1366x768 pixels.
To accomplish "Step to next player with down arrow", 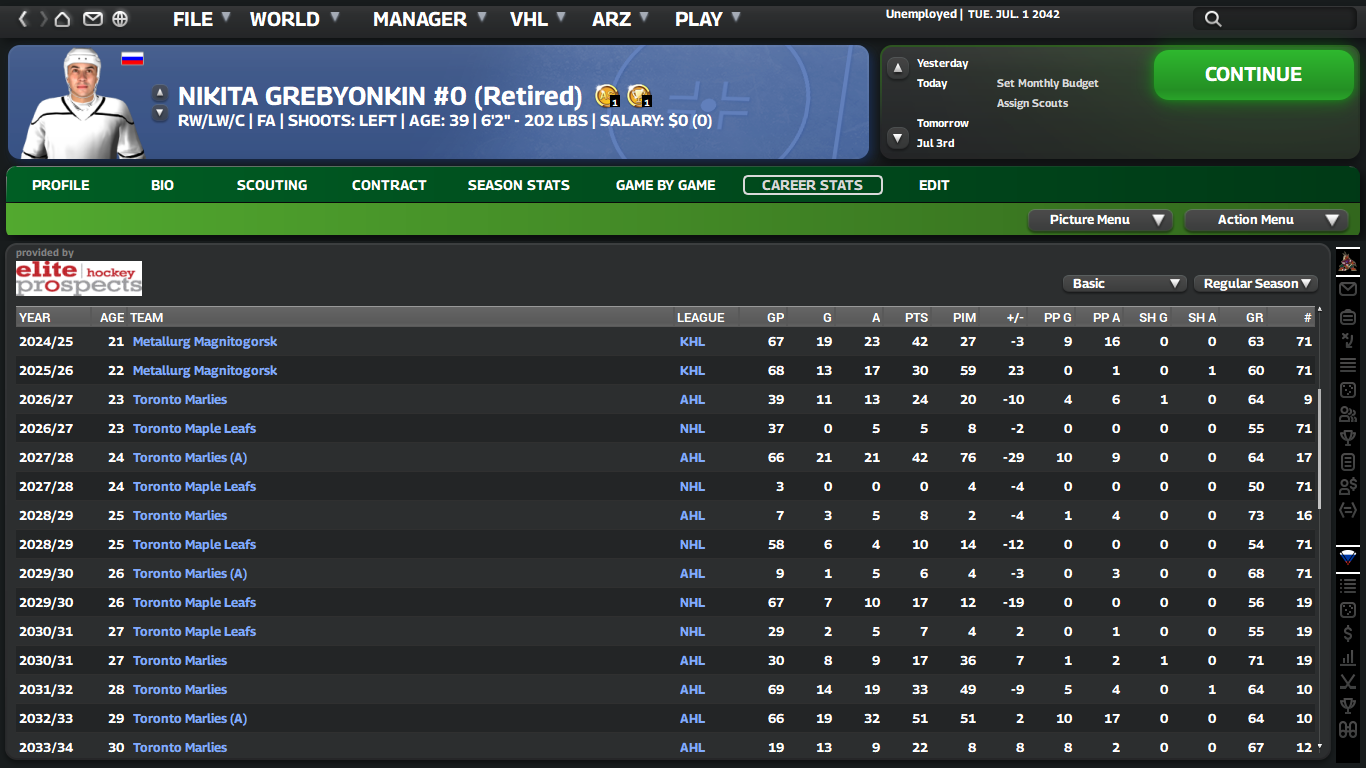I will pyautogui.click(x=159, y=114).
